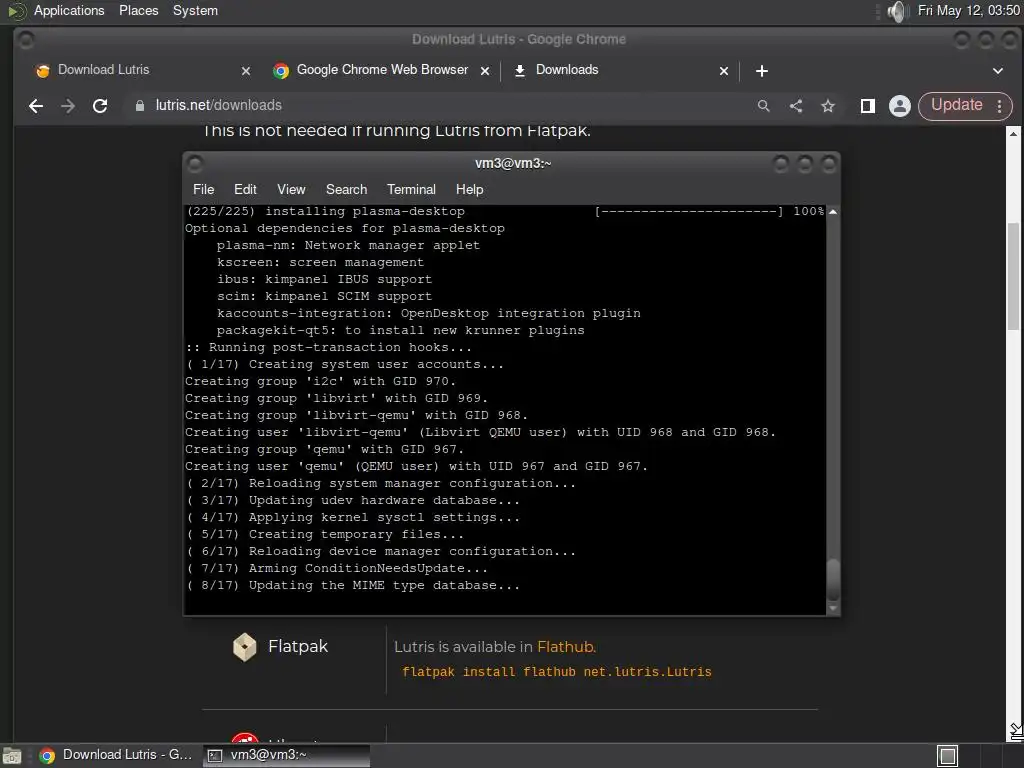The image size is (1024, 768).
Task: Open terminal Edit menu
Action: (x=245, y=189)
